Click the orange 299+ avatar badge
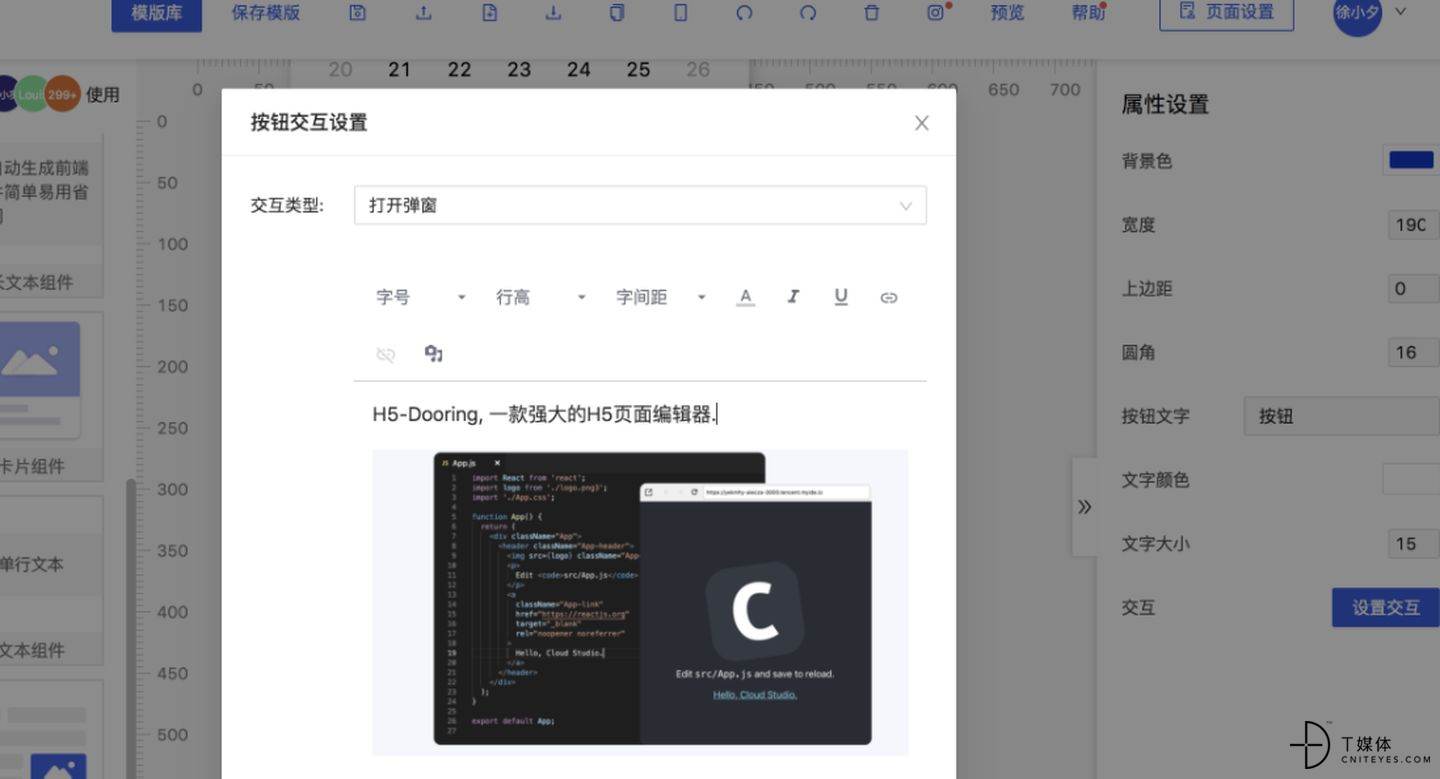 pyautogui.click(x=62, y=94)
